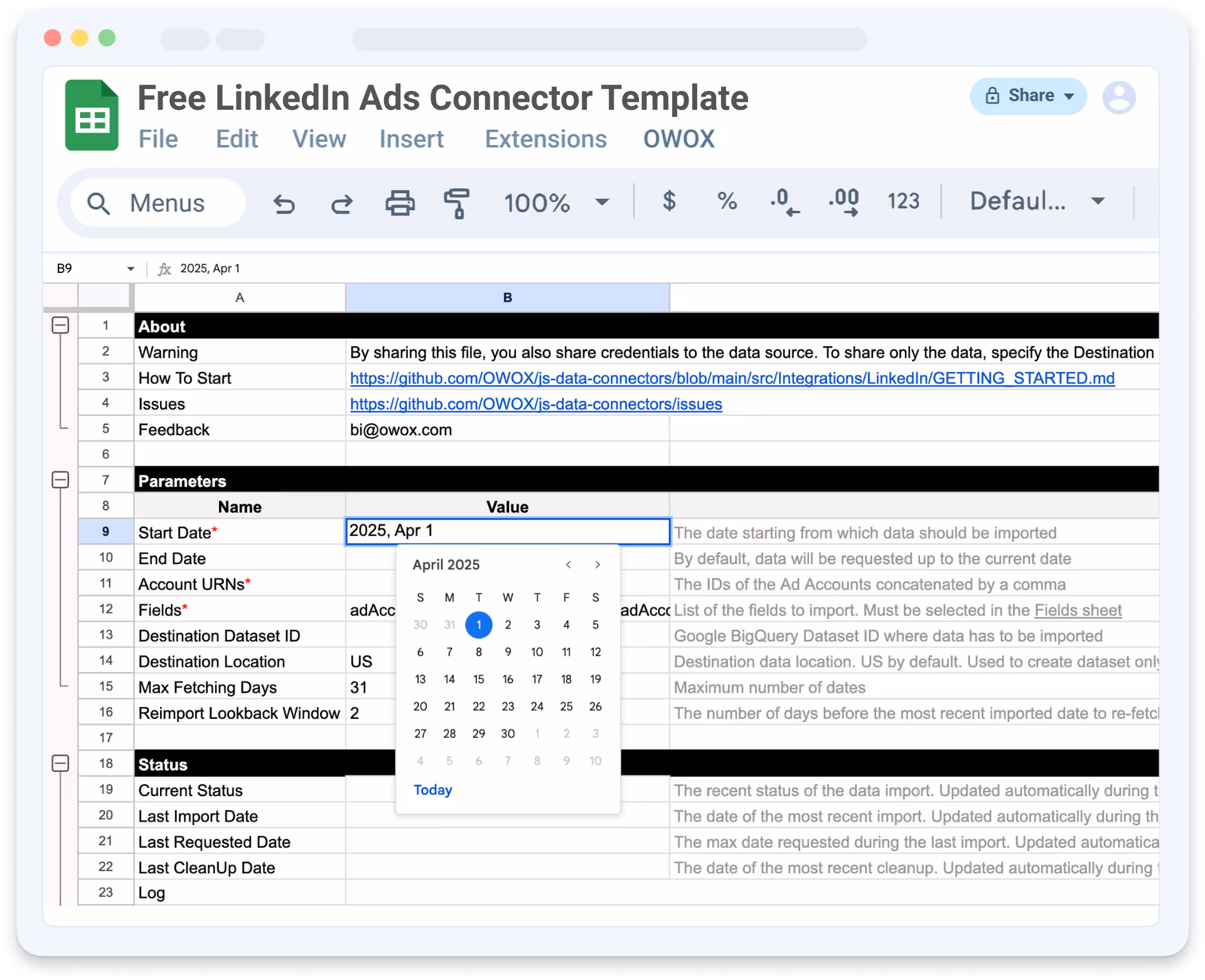Pick April 15 in the calendar
The width and height of the screenshot is (1205, 980).
(x=479, y=679)
